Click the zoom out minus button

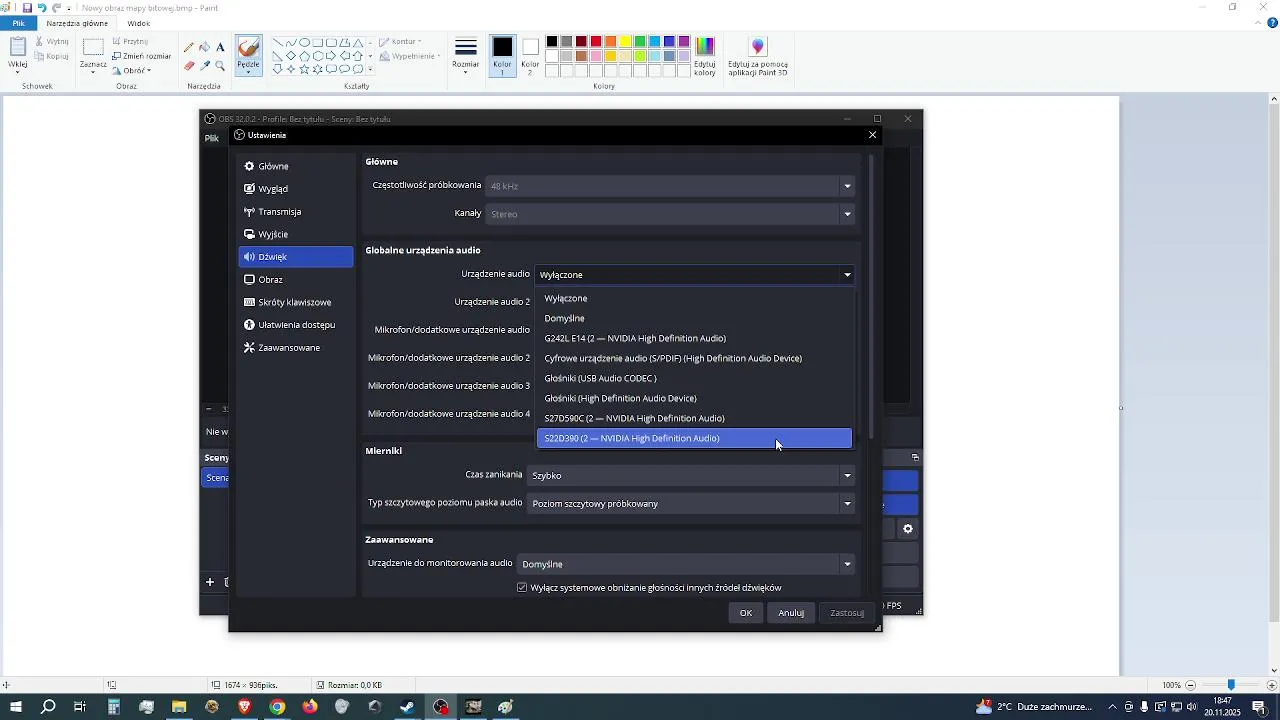[1191, 685]
